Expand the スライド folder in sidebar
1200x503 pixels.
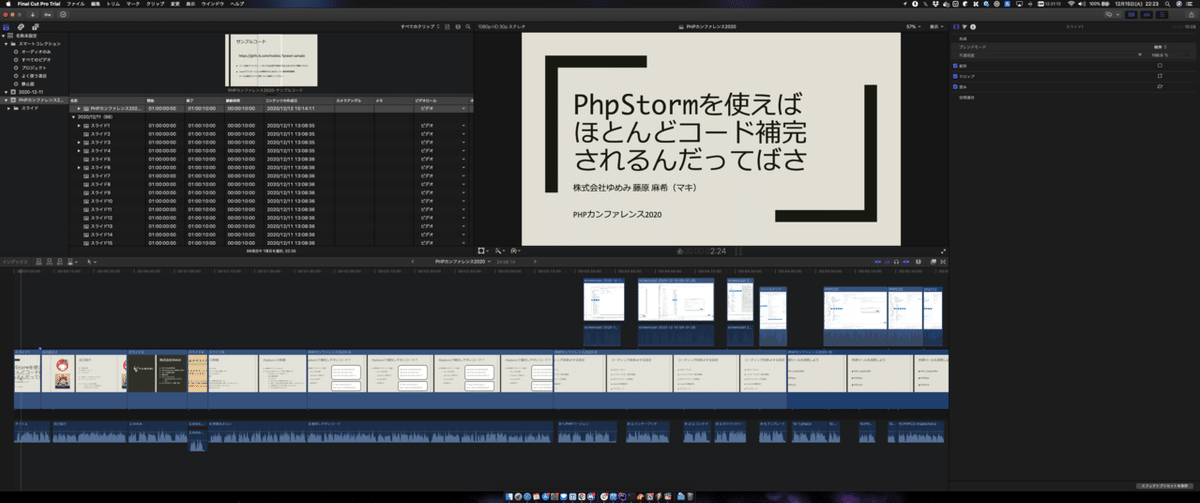pos(9,108)
